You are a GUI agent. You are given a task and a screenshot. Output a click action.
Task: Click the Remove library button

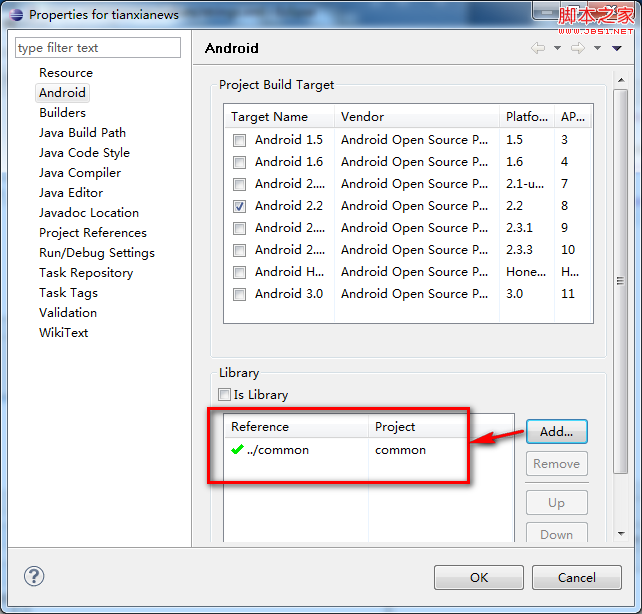[556, 464]
